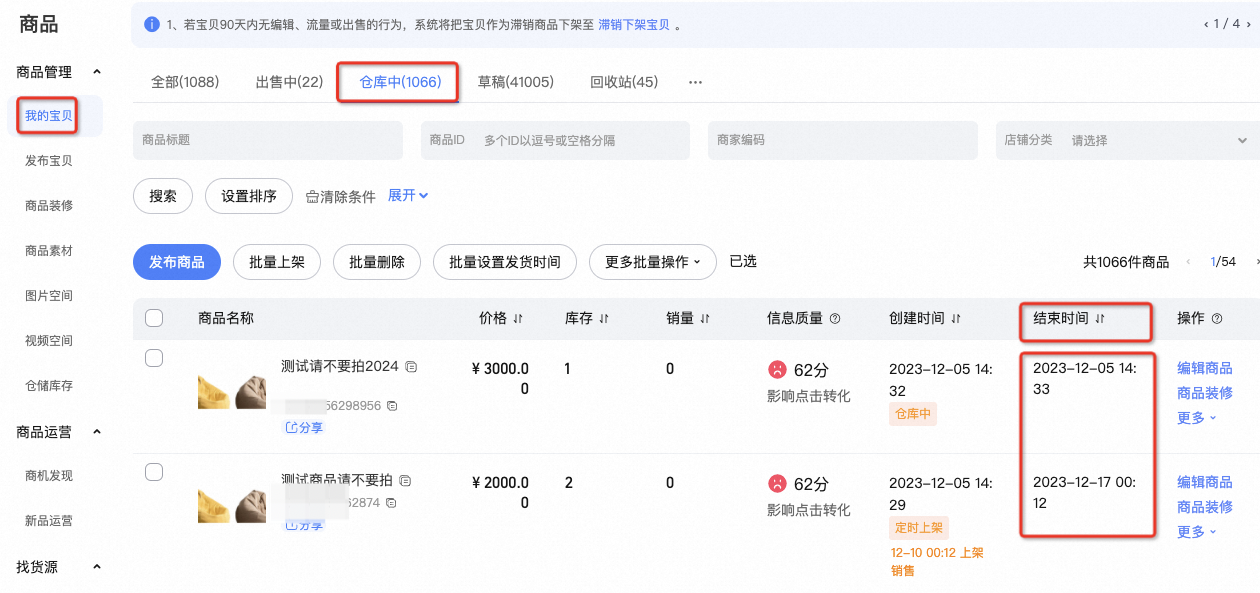Screen dimensions: 1260x593
Task: Sort the list by the 价格 column
Action: 518,319
